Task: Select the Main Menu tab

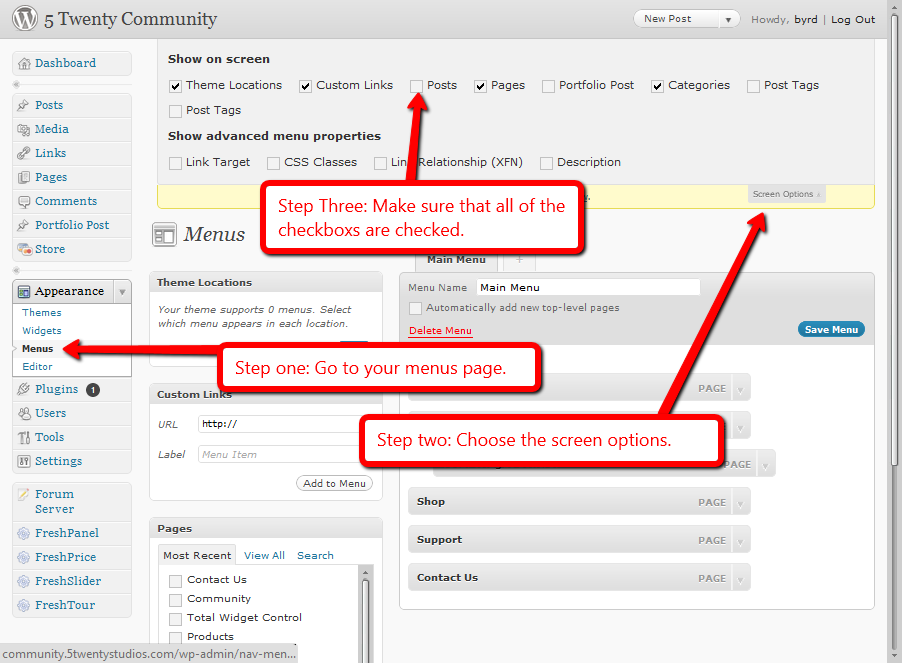Action: coord(456,260)
